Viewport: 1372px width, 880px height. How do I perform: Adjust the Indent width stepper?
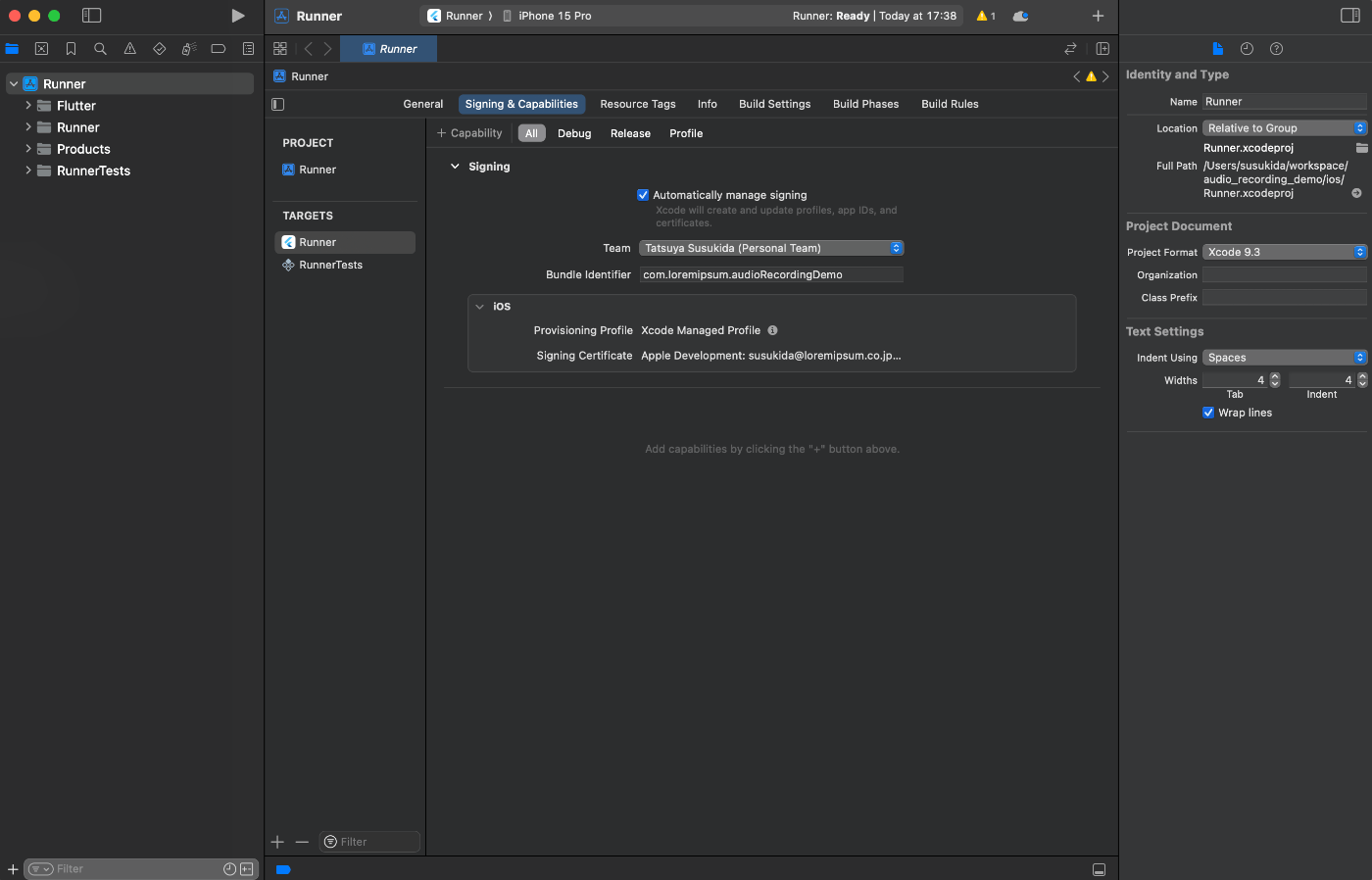click(x=1362, y=380)
